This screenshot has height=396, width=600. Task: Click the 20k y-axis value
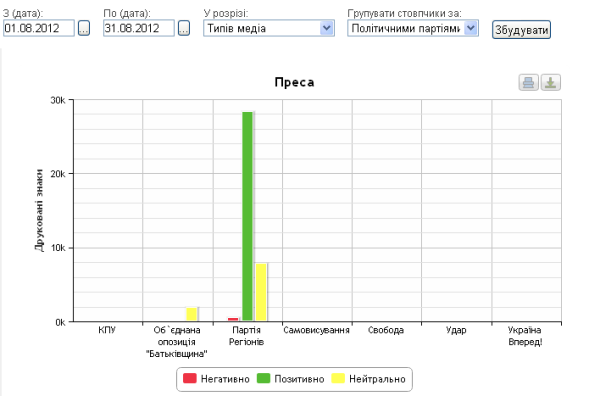click(x=58, y=174)
